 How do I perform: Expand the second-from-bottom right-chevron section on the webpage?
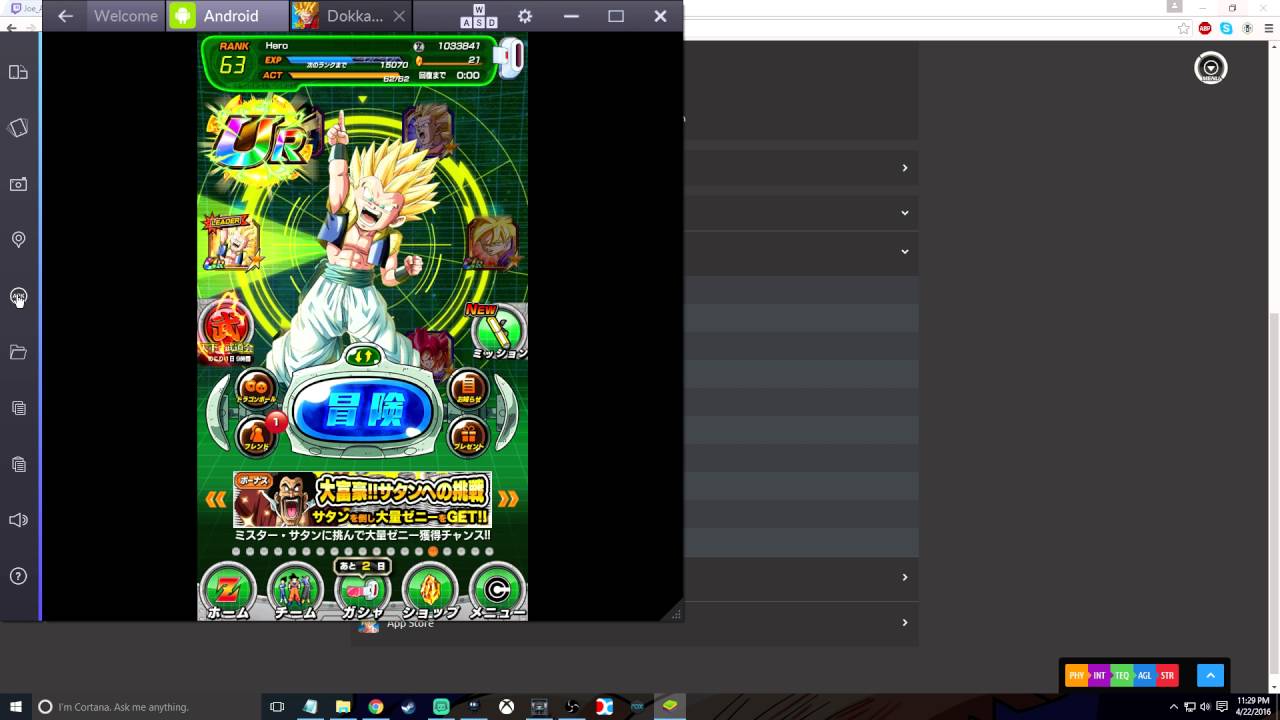904,577
